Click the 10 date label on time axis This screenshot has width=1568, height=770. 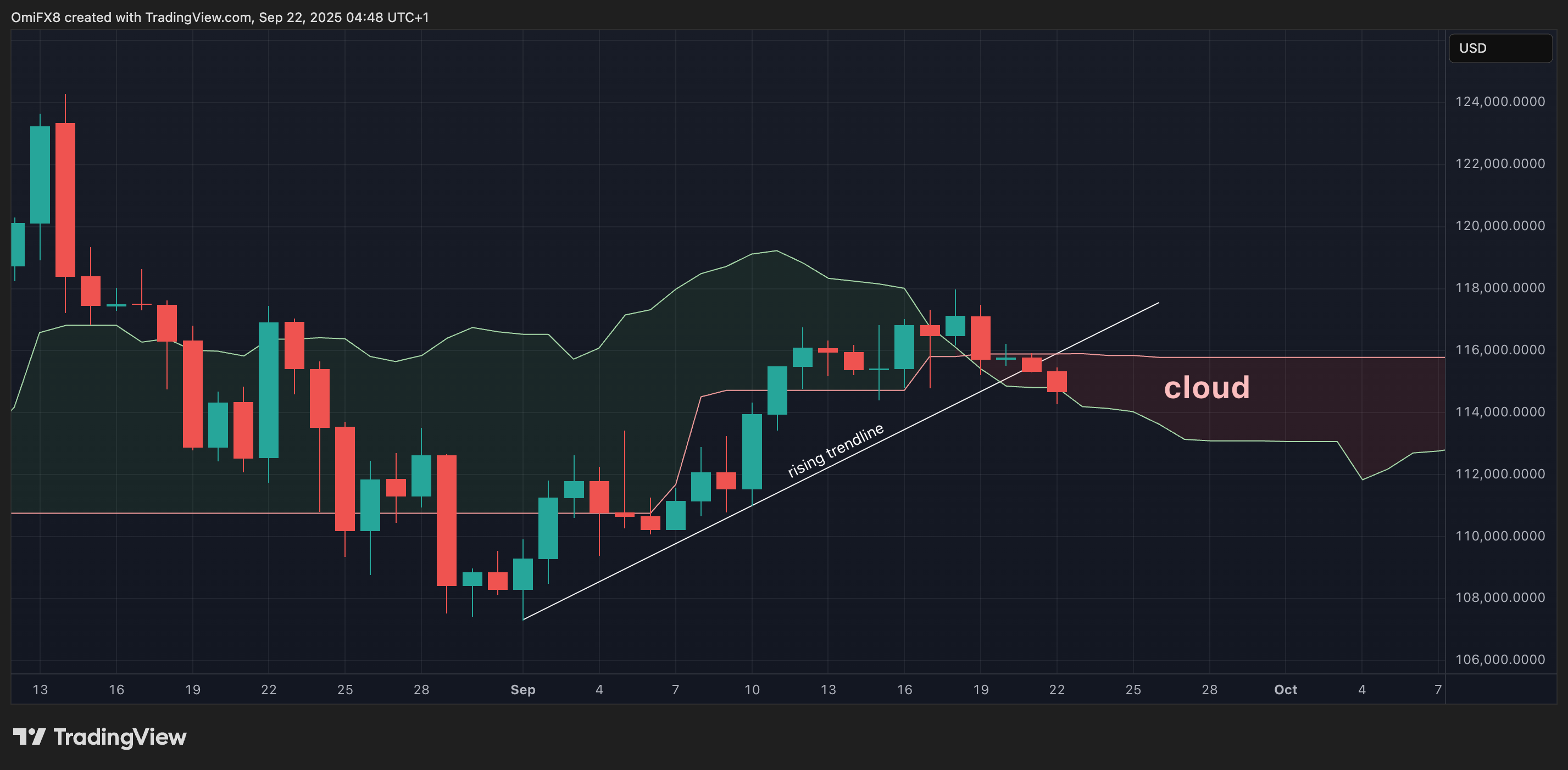pyautogui.click(x=752, y=690)
